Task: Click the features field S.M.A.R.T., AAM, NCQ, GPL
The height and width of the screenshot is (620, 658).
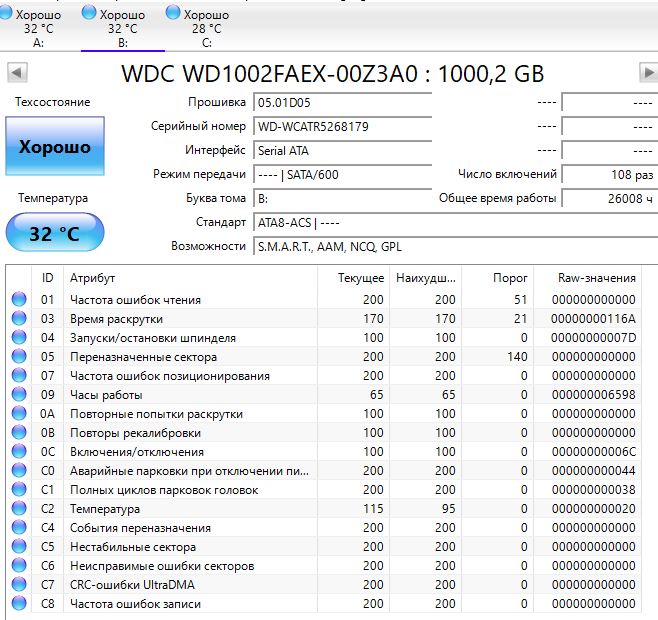Action: pos(456,246)
